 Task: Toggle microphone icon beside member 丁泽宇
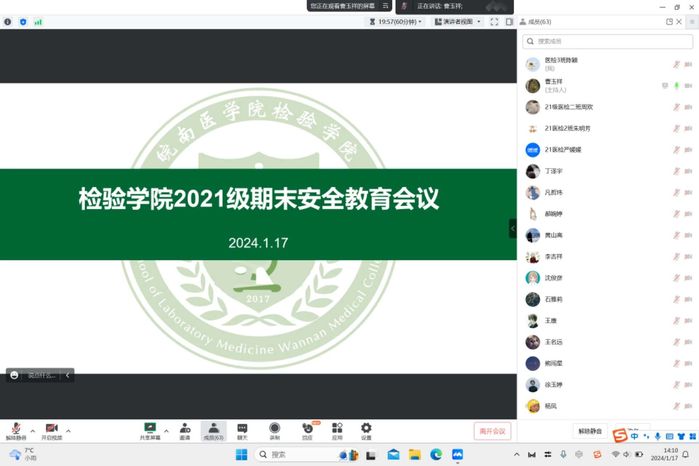(x=676, y=171)
